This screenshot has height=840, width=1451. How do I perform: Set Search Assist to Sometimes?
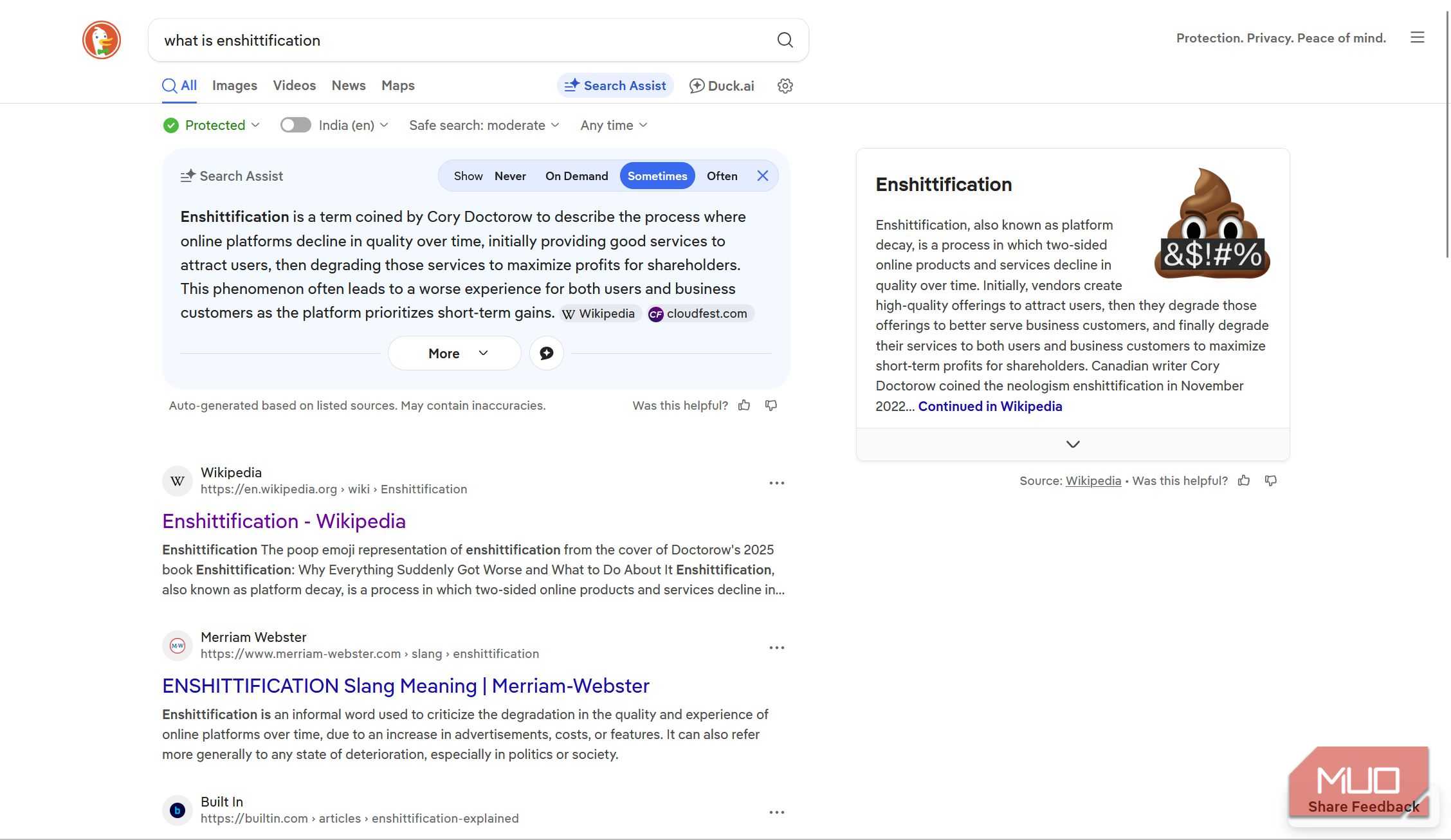[657, 176]
